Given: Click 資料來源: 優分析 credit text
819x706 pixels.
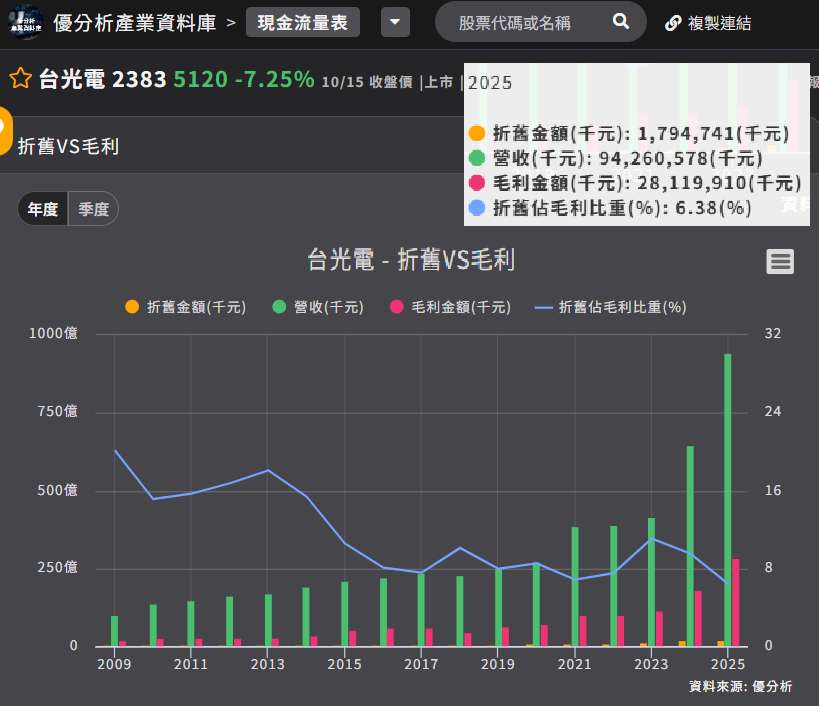Looking at the screenshot, I should 740,686.
